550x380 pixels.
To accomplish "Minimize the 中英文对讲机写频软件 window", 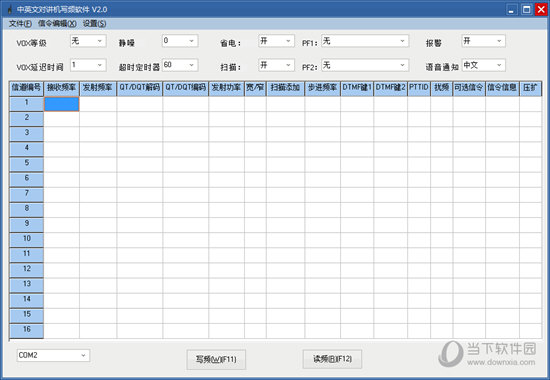I will 512,9.
